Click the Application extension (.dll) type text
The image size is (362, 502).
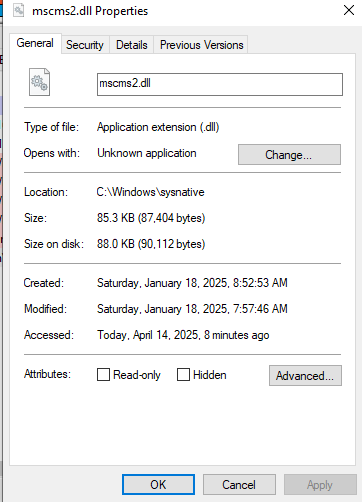click(158, 127)
